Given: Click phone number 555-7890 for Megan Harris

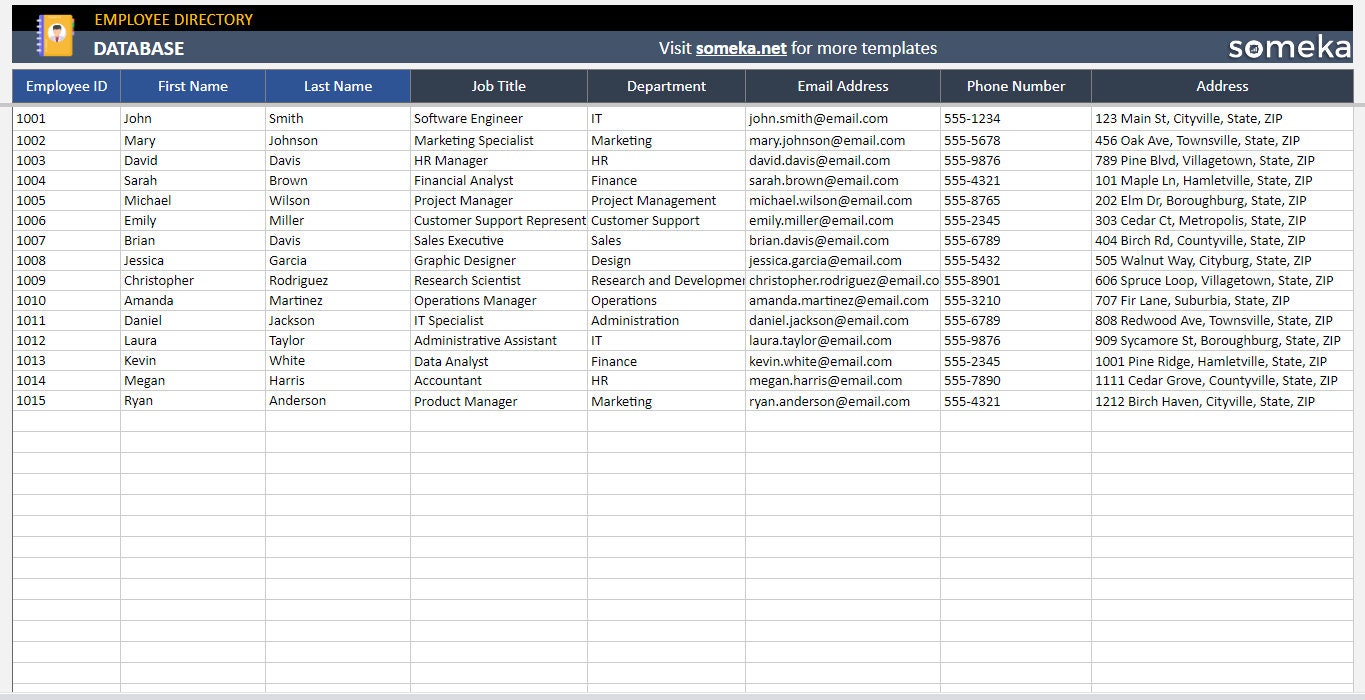Looking at the screenshot, I should click(x=969, y=380).
